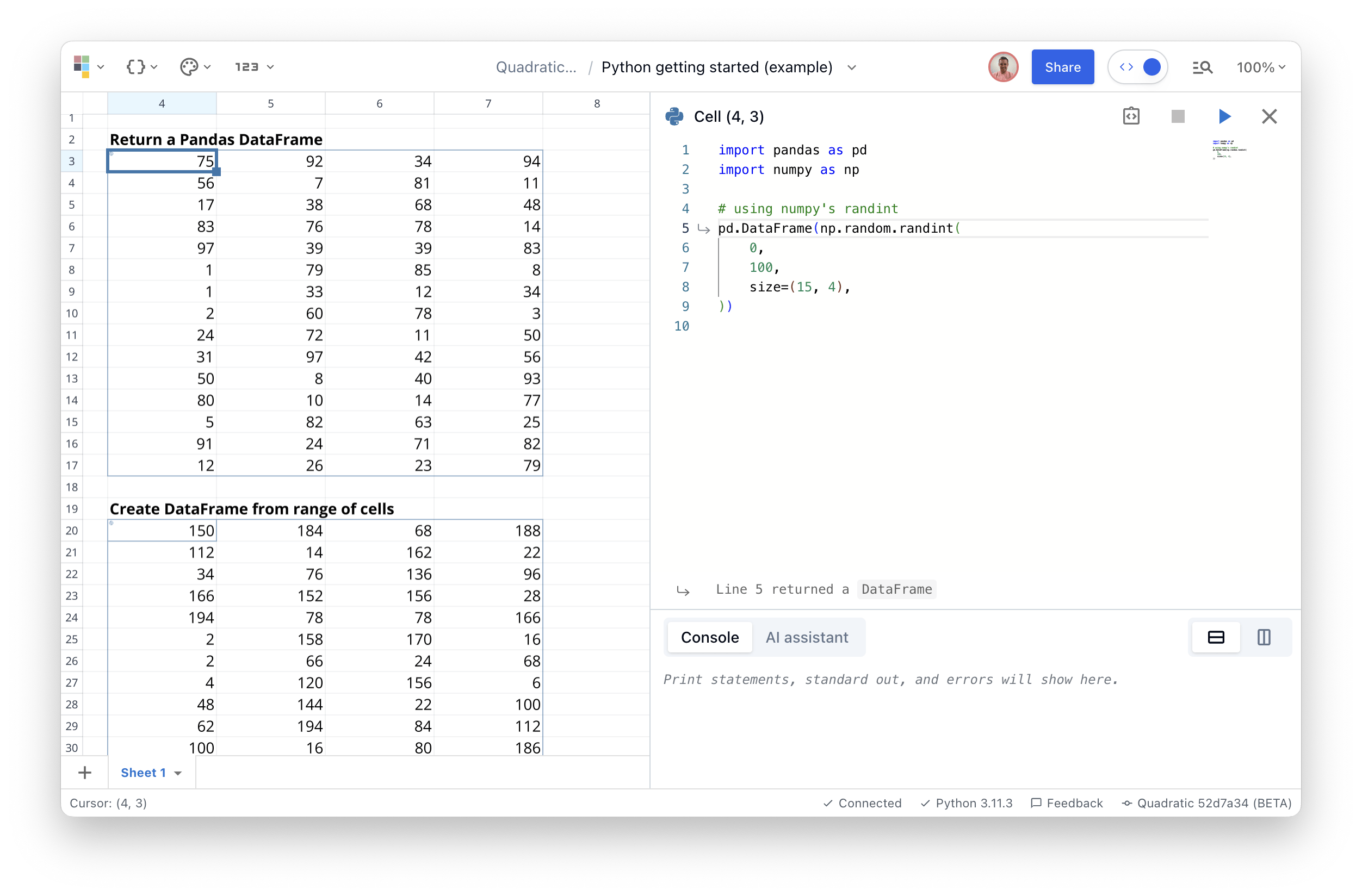The image size is (1362, 896).
Task: Run the Python cell with play button
Action: 1224,117
